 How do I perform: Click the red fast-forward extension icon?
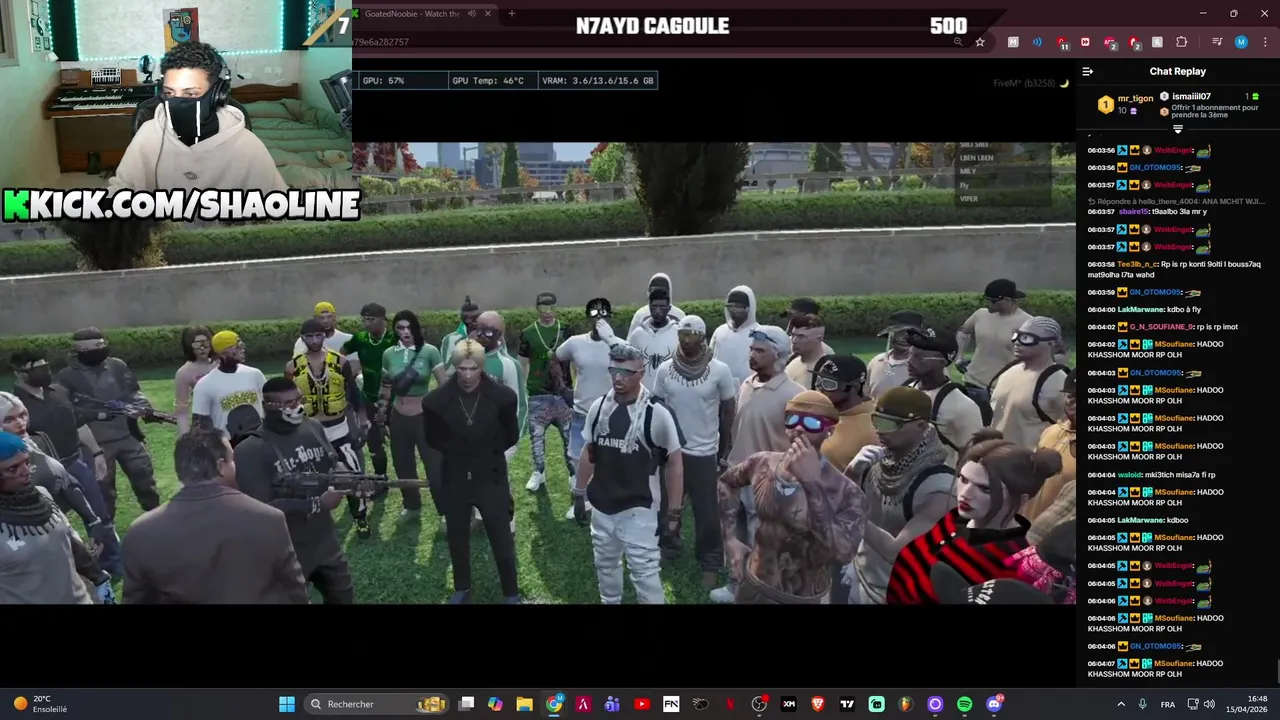click(1085, 42)
